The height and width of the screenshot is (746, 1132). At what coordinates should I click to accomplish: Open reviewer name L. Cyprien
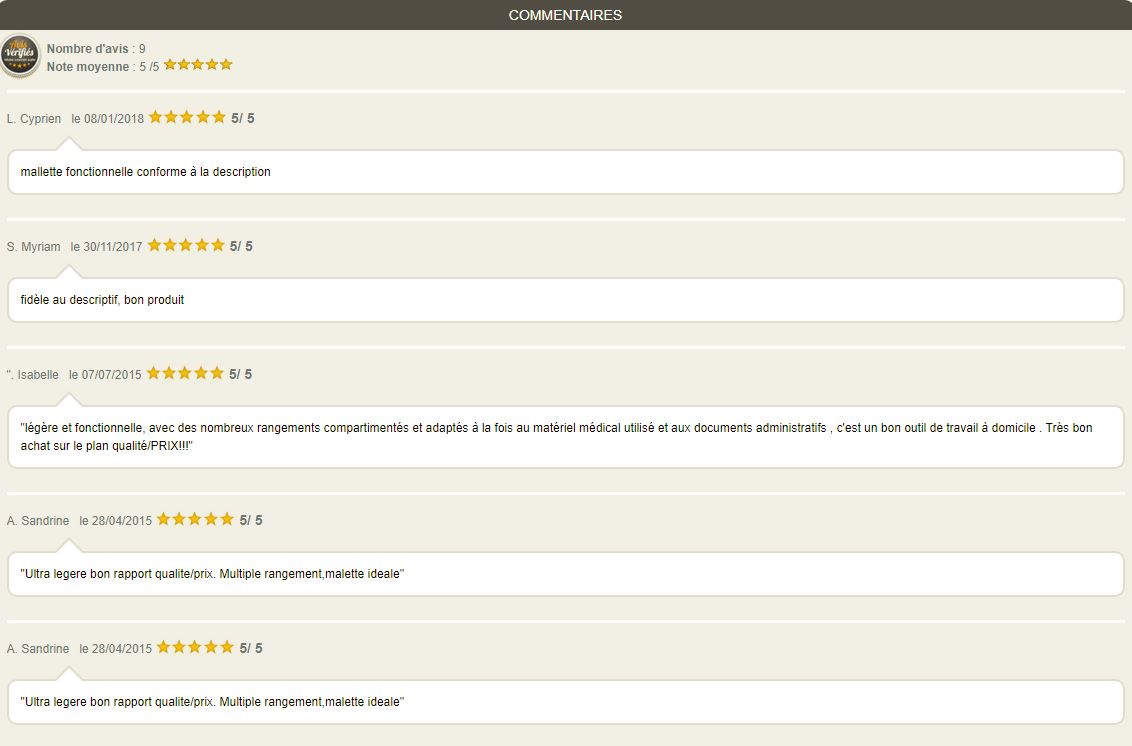(34, 119)
